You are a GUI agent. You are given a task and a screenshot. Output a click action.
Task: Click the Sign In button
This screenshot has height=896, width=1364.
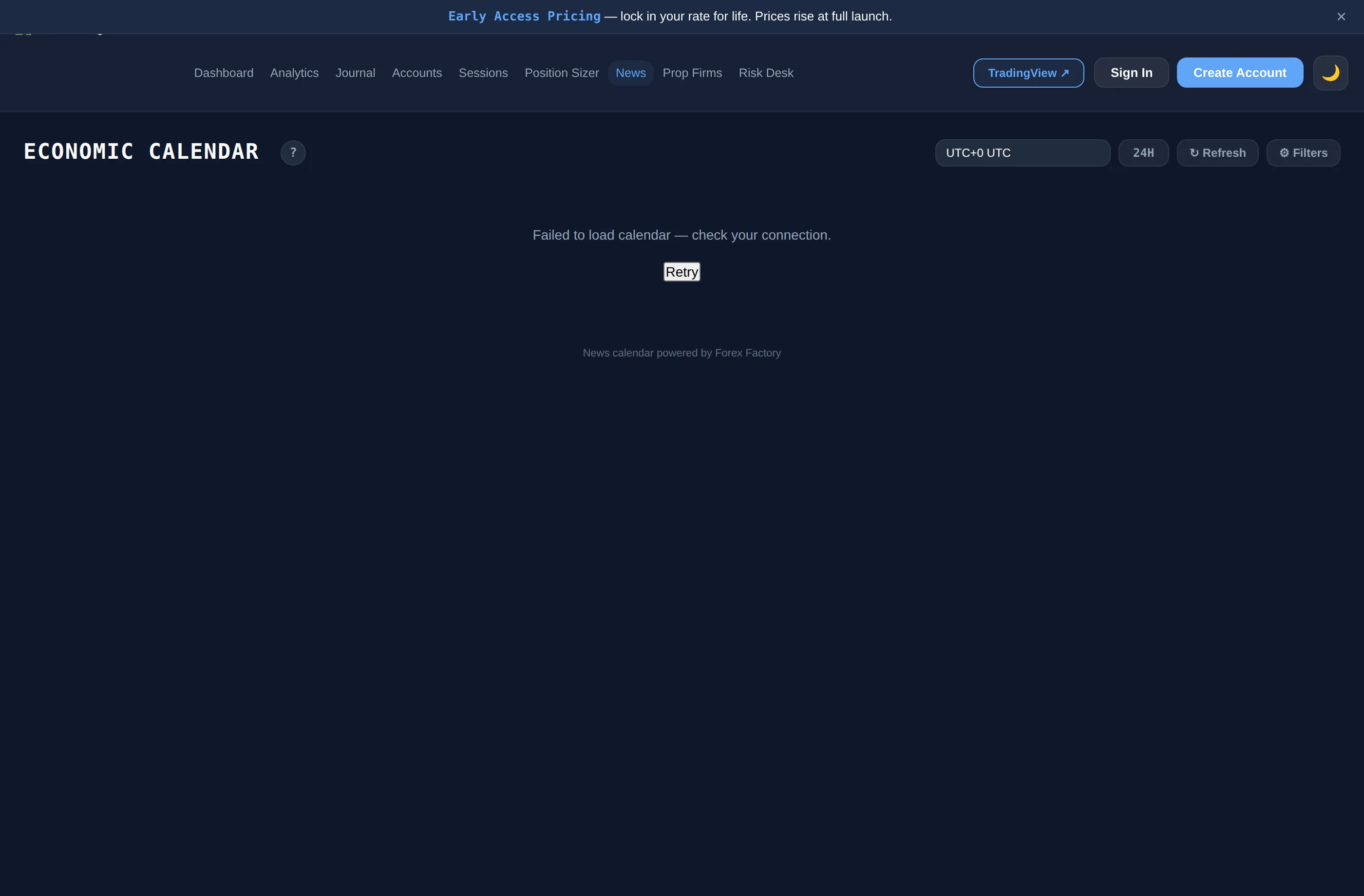coord(1131,73)
